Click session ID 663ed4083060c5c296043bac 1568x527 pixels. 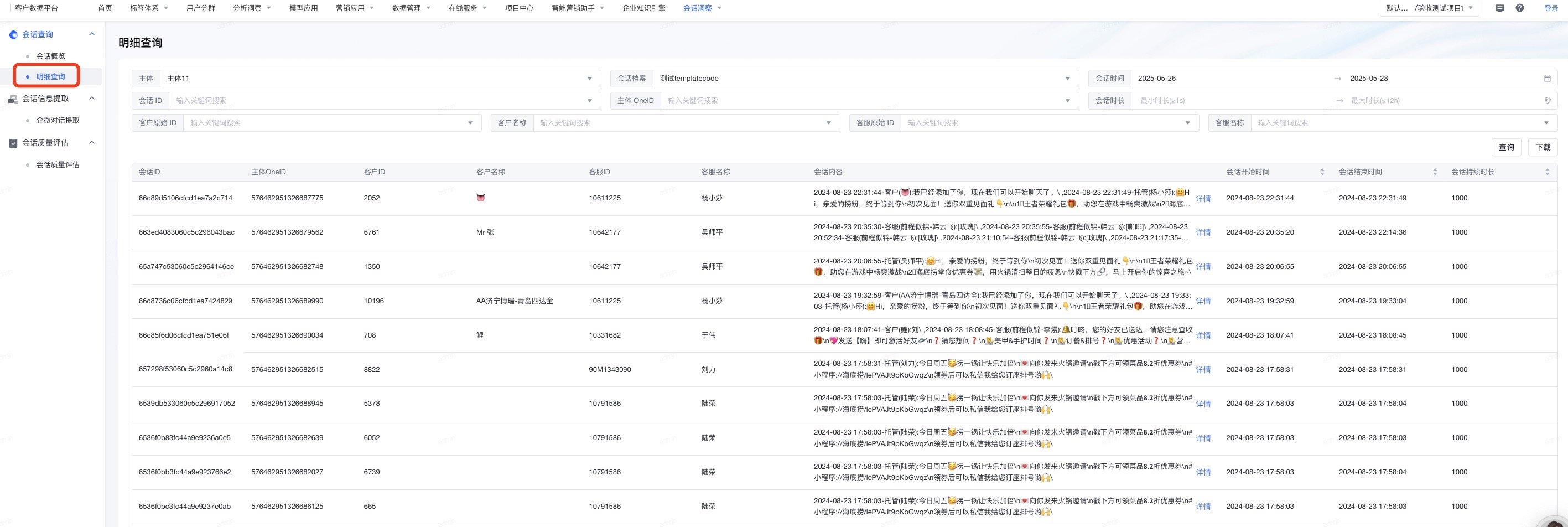click(186, 232)
